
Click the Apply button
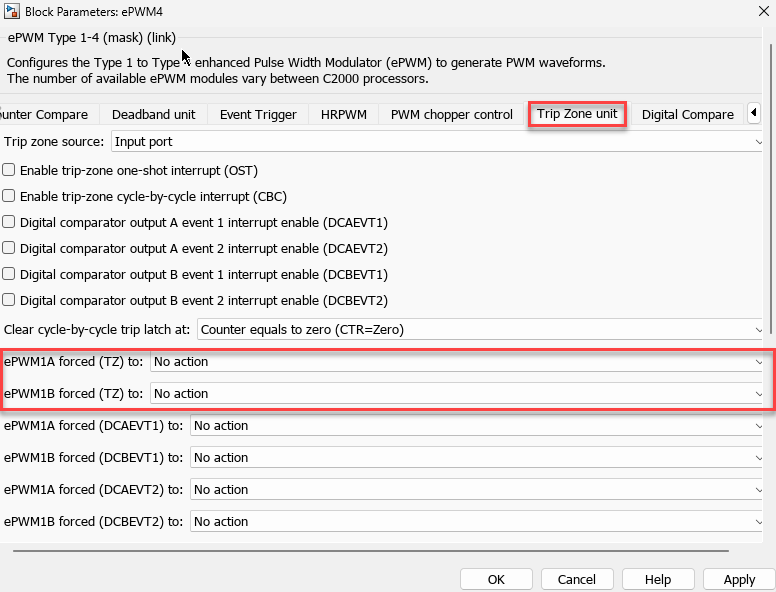pyautogui.click(x=739, y=579)
